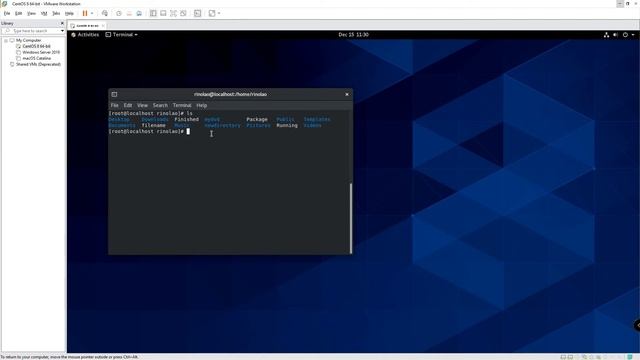Open the terminal Search menu
Viewport: 640px width, 360px height.
(160, 105)
